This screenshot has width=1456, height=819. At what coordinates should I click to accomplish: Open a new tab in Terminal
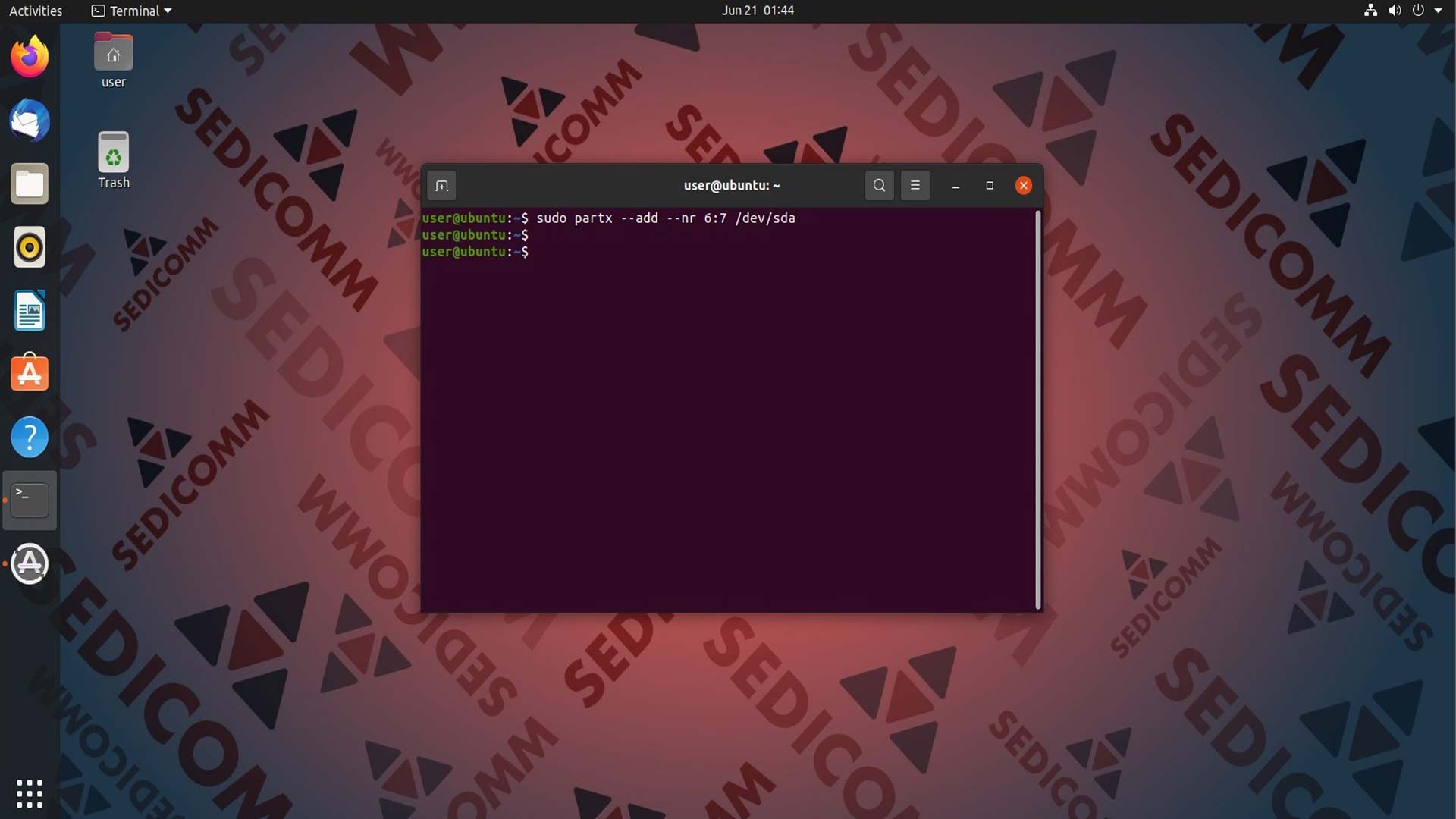[x=442, y=186]
